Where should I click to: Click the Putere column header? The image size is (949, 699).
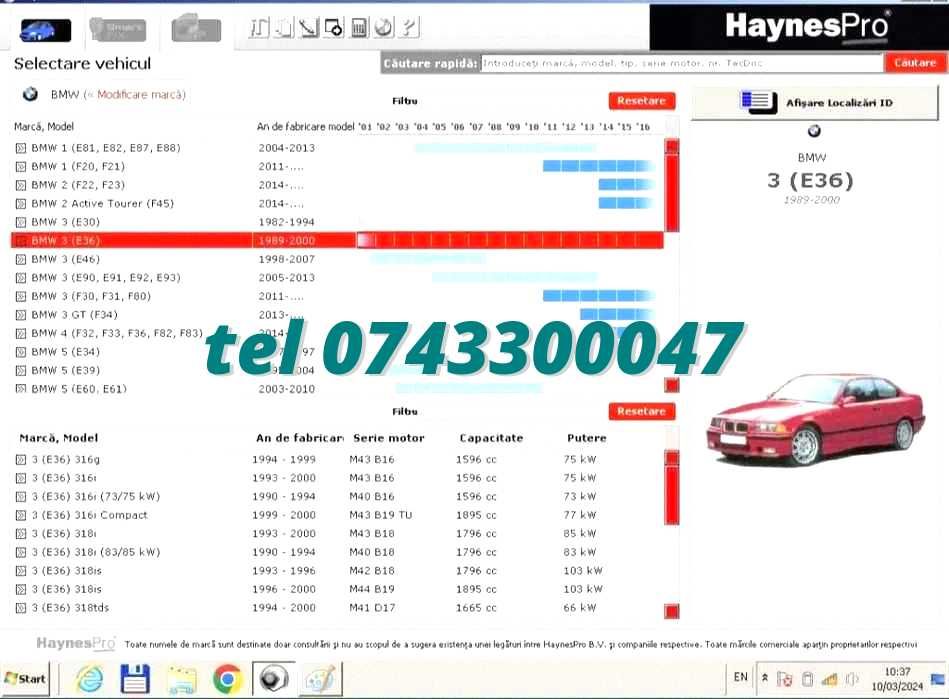pos(586,438)
